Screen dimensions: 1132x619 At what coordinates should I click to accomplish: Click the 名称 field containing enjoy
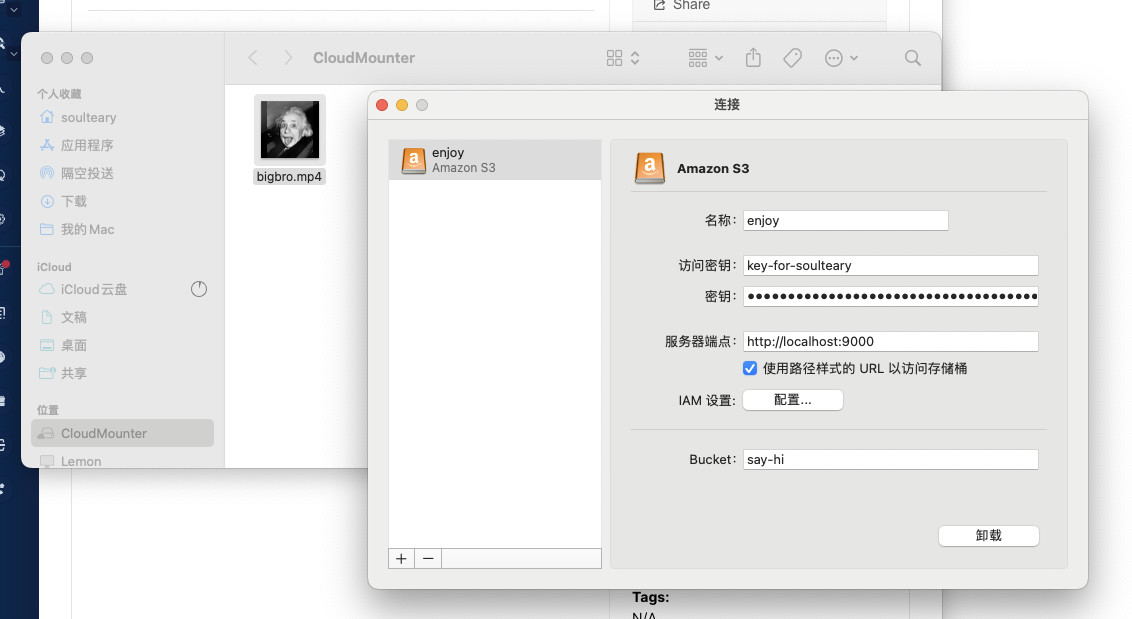845,220
